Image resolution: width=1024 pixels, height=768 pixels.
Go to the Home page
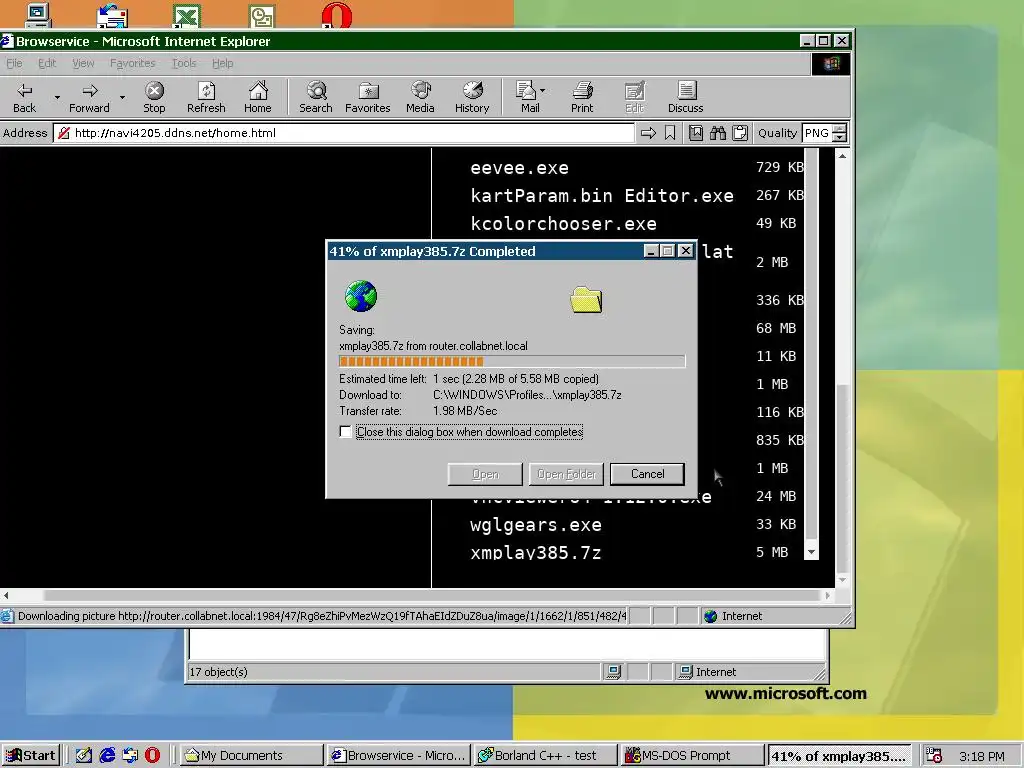(258, 98)
